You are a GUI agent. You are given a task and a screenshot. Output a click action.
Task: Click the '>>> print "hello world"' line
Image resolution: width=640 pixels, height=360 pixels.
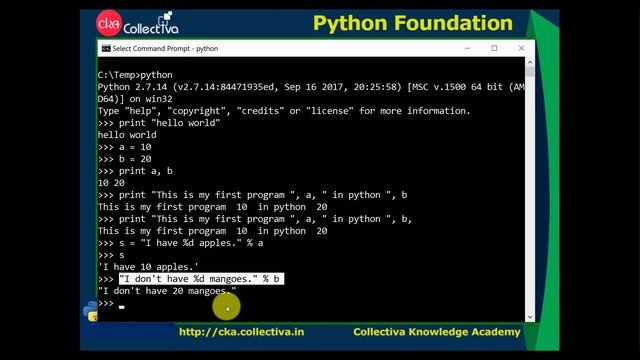[x=159, y=123]
